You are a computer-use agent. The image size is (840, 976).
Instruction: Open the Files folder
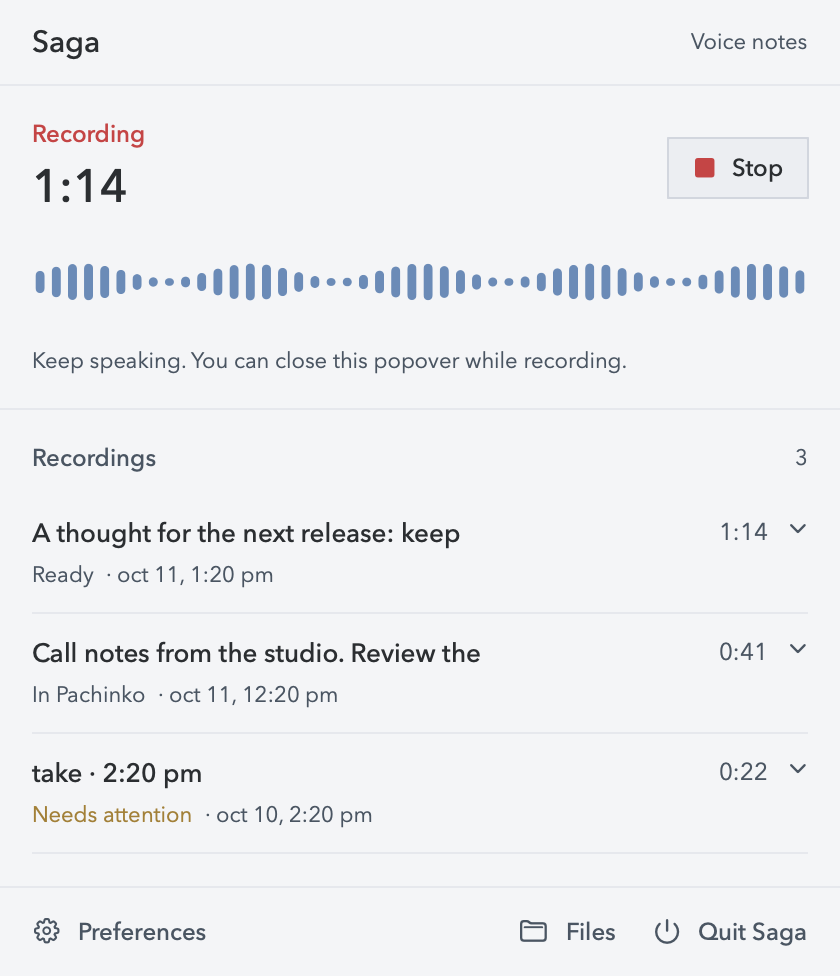click(x=567, y=932)
